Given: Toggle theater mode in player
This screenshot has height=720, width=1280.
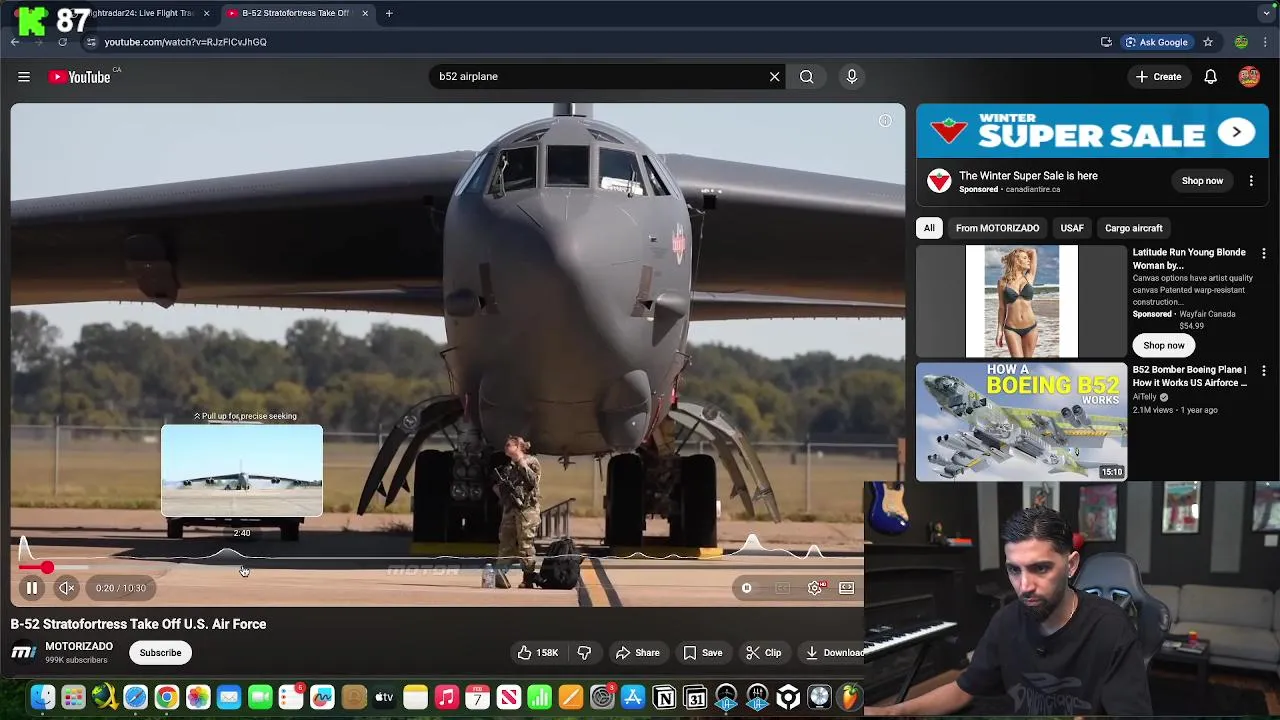Looking at the screenshot, I should click(847, 588).
